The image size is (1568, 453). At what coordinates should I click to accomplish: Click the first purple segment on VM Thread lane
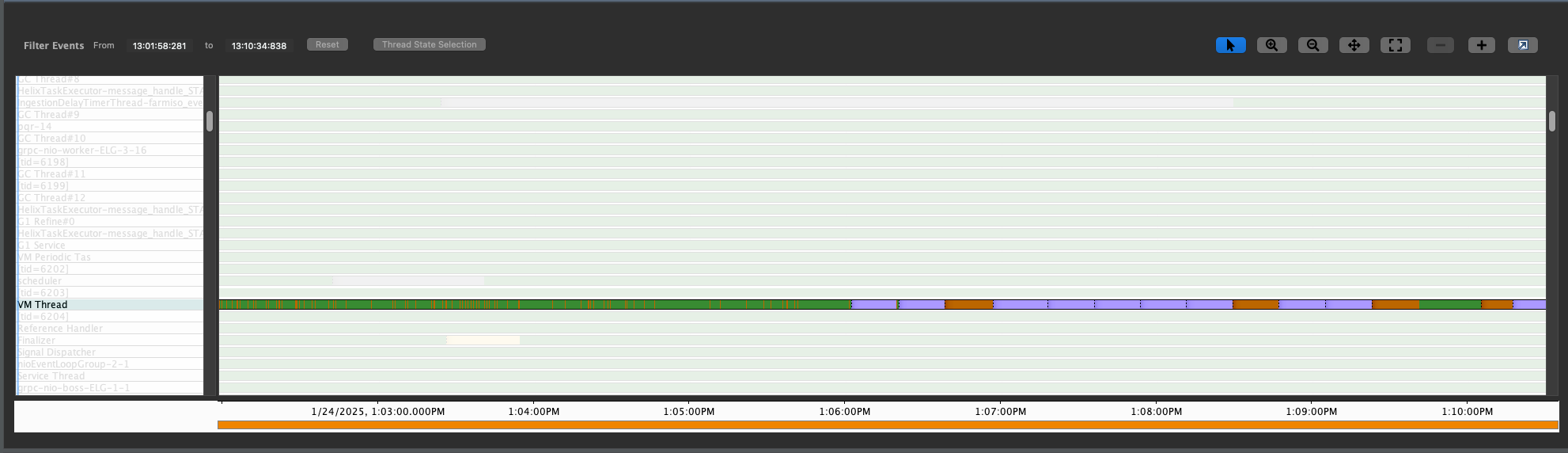tap(873, 305)
